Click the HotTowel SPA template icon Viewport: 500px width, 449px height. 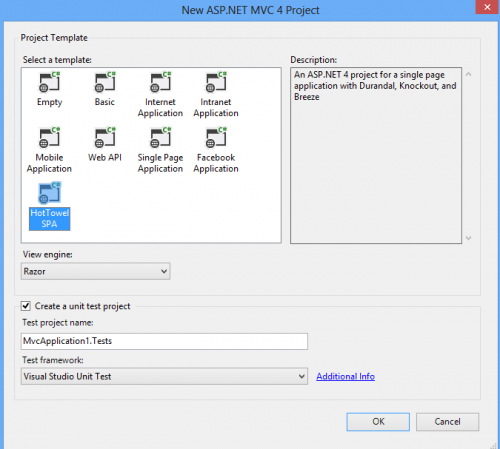tap(50, 193)
